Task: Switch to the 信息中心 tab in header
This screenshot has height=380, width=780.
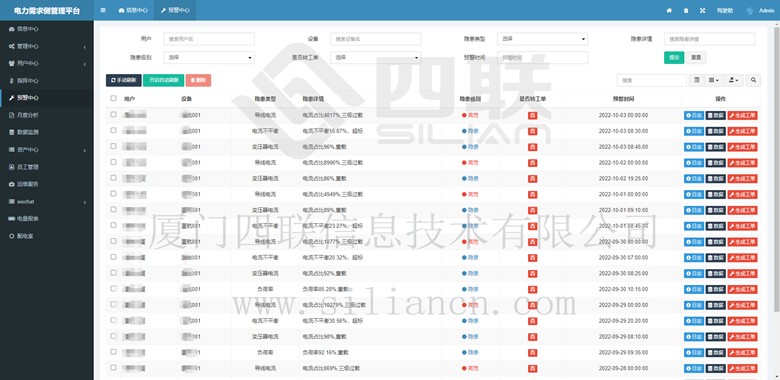Action: (133, 10)
